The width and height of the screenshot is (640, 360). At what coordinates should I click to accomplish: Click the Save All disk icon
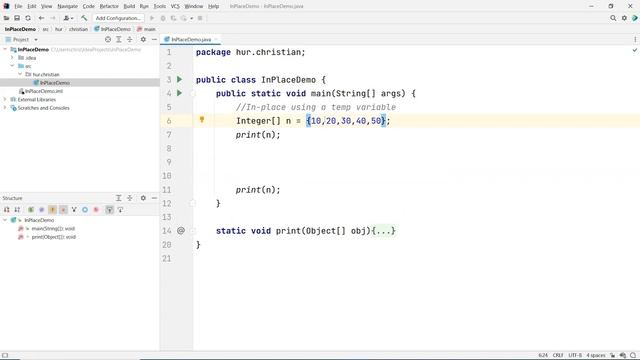17,18
